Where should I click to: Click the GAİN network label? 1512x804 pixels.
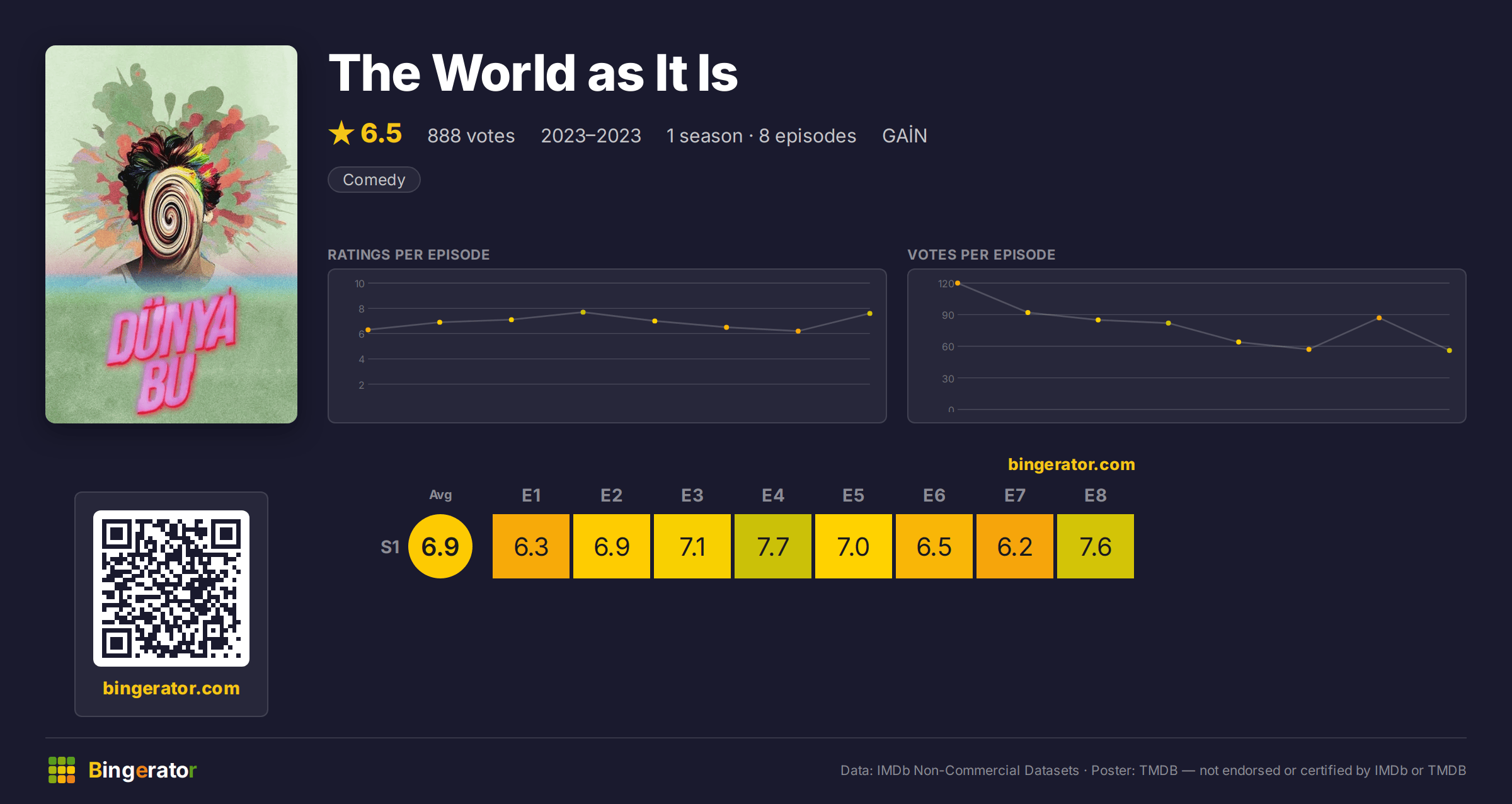point(905,135)
